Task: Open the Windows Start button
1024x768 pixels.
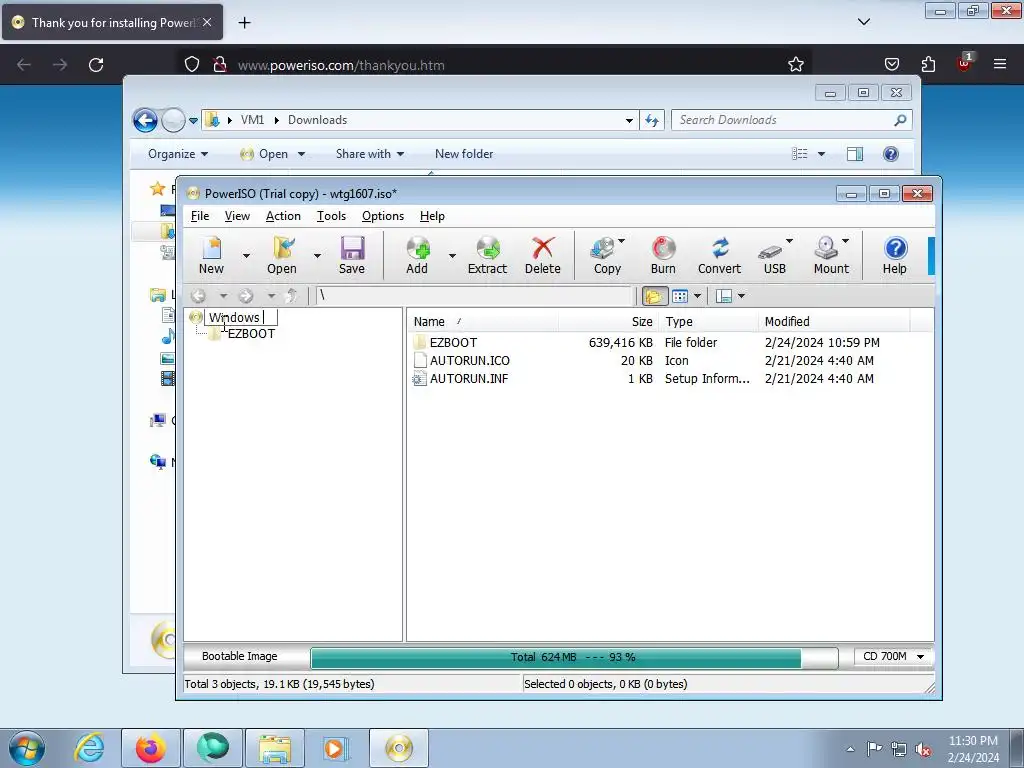Action: pos(27,748)
